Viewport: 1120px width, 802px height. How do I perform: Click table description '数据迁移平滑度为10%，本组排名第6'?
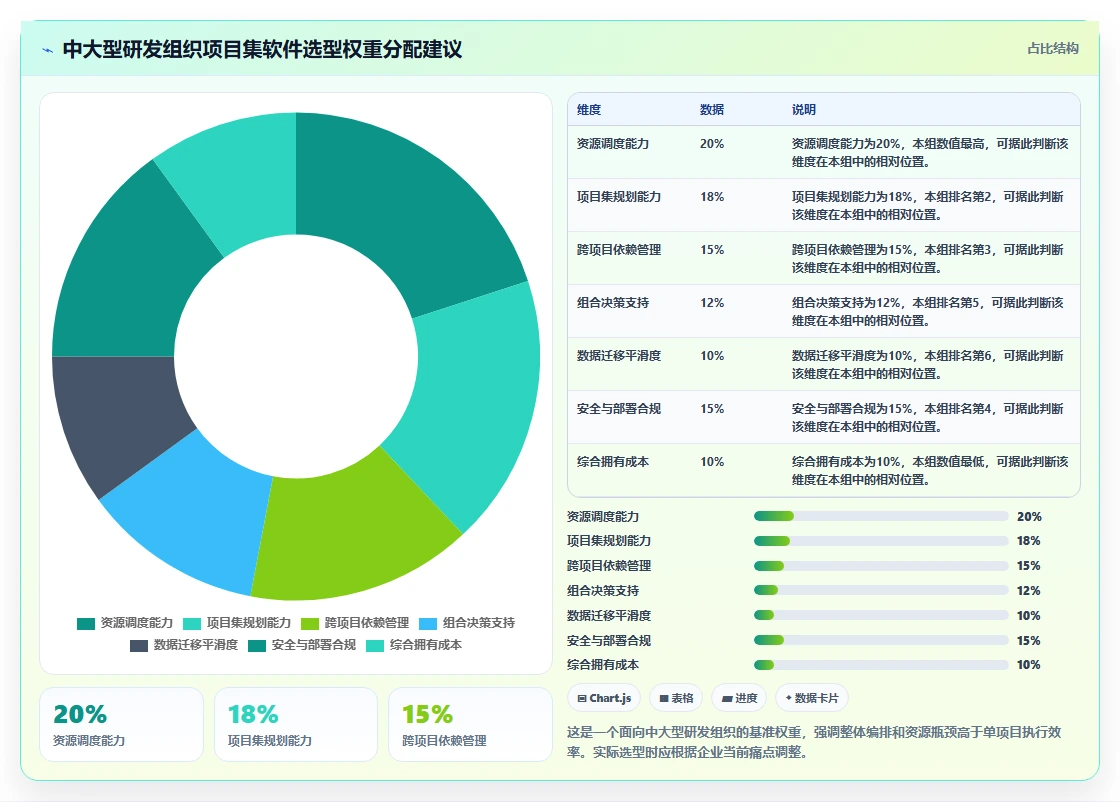coord(927,365)
